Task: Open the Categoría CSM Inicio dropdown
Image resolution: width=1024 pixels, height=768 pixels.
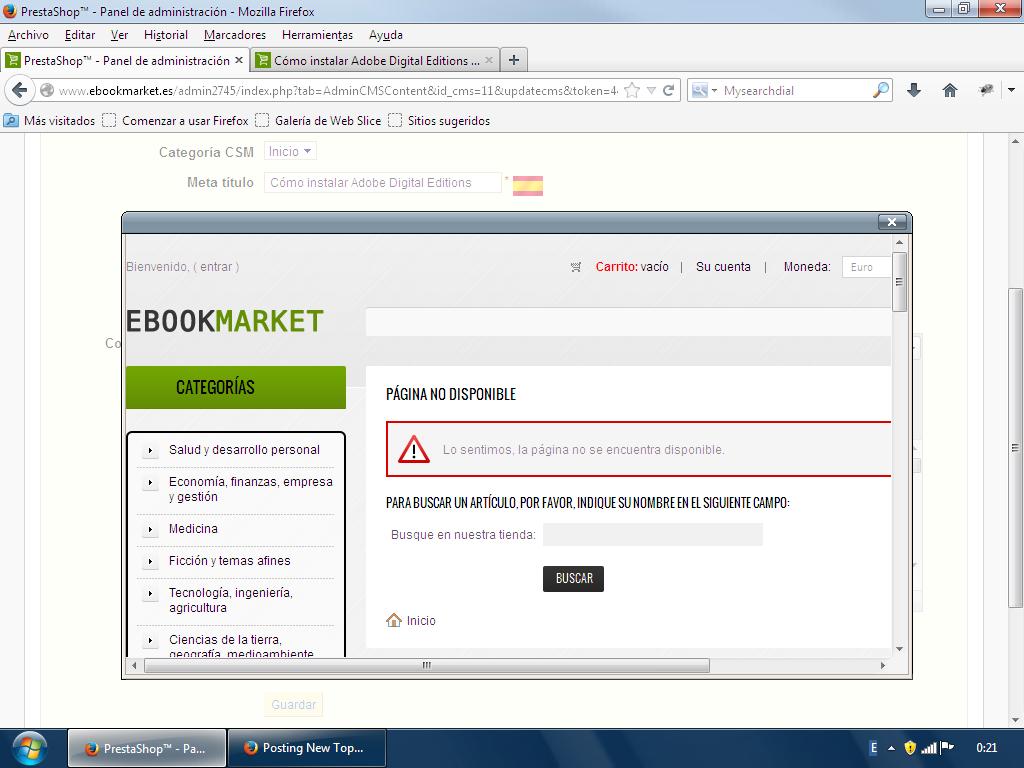Action: pos(290,152)
